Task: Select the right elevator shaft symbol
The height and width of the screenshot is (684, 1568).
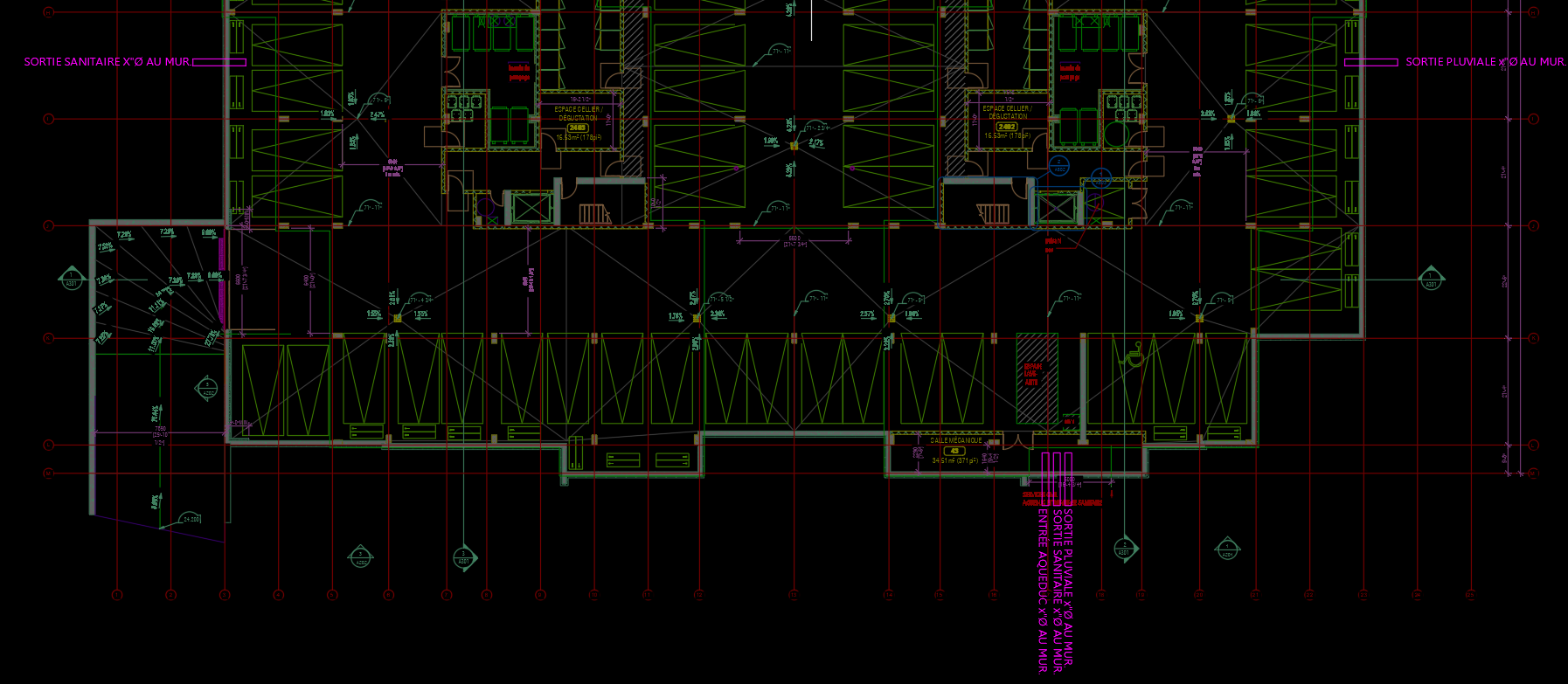Action: click(x=1055, y=208)
